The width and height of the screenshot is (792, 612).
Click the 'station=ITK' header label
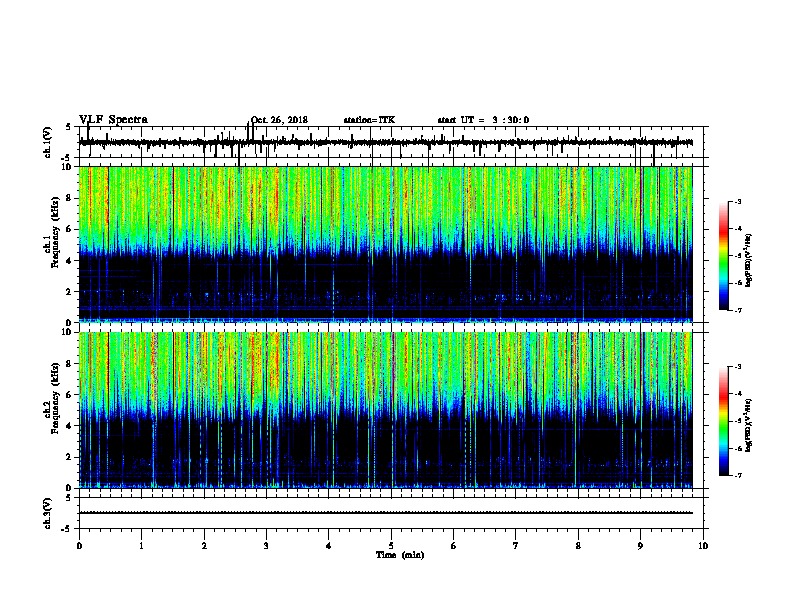(369, 120)
